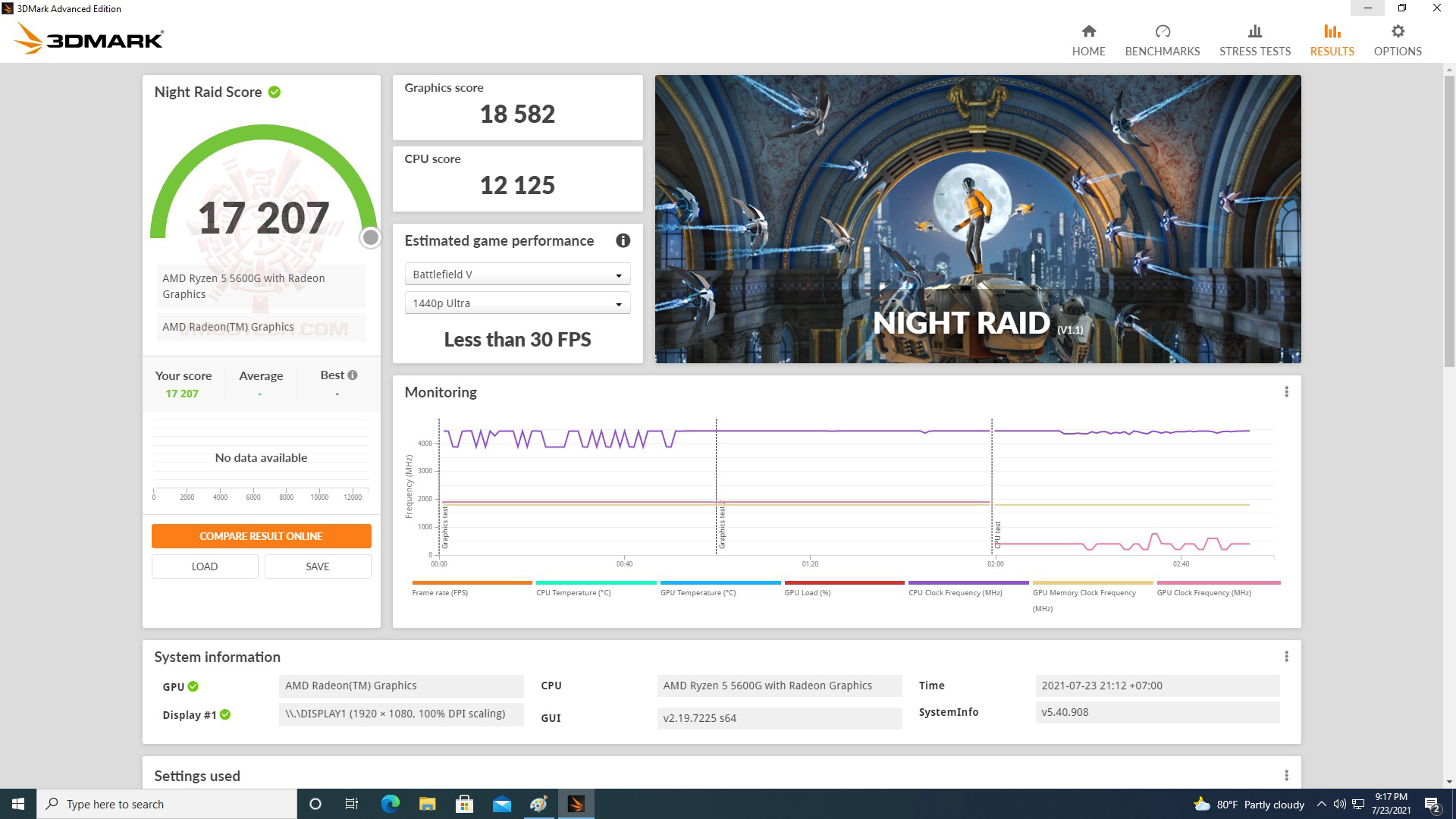Click Compare Result Online button

[x=261, y=536]
